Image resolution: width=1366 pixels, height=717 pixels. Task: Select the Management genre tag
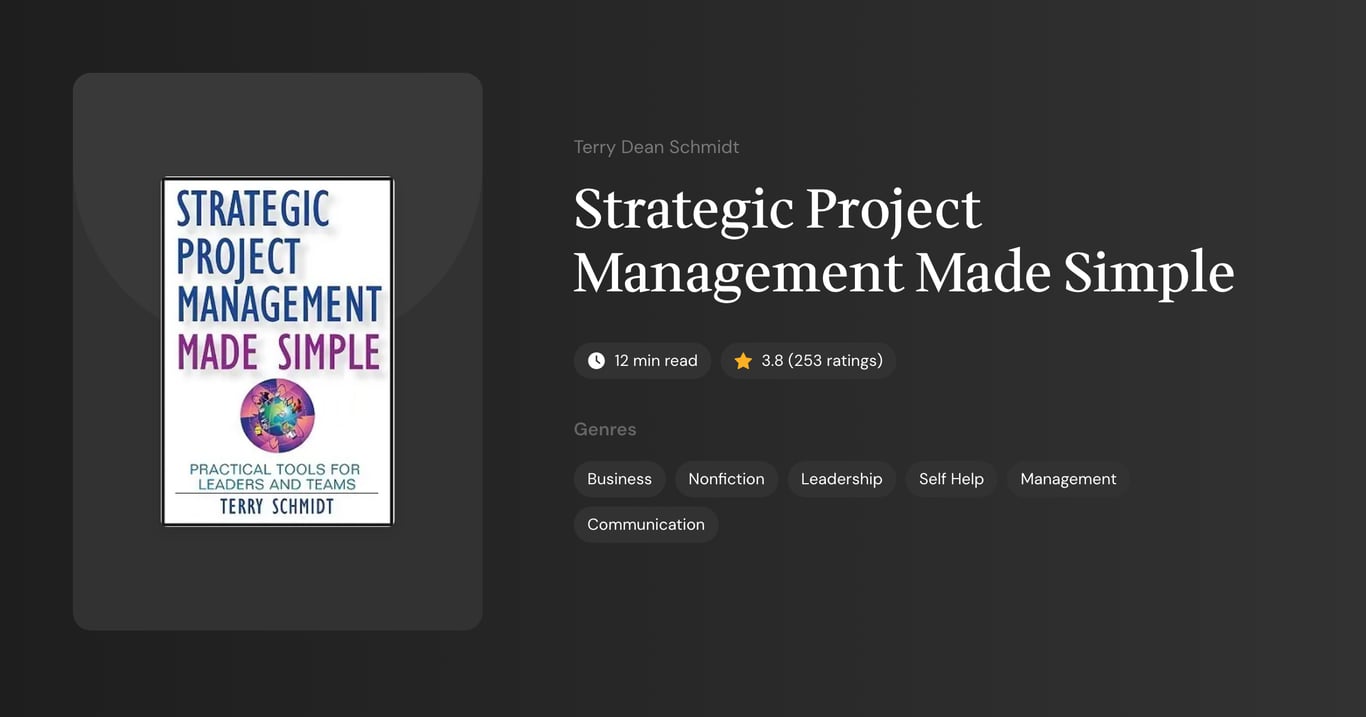1067,478
